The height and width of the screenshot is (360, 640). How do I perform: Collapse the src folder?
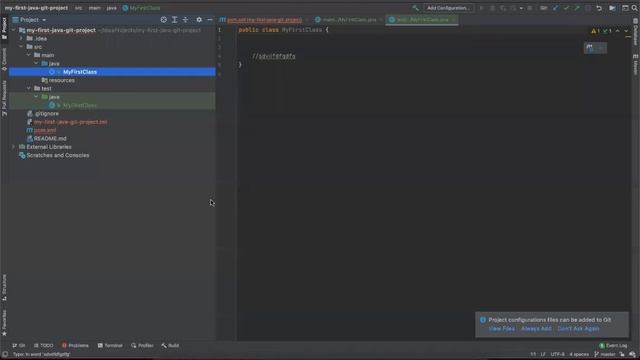[x=21, y=47]
